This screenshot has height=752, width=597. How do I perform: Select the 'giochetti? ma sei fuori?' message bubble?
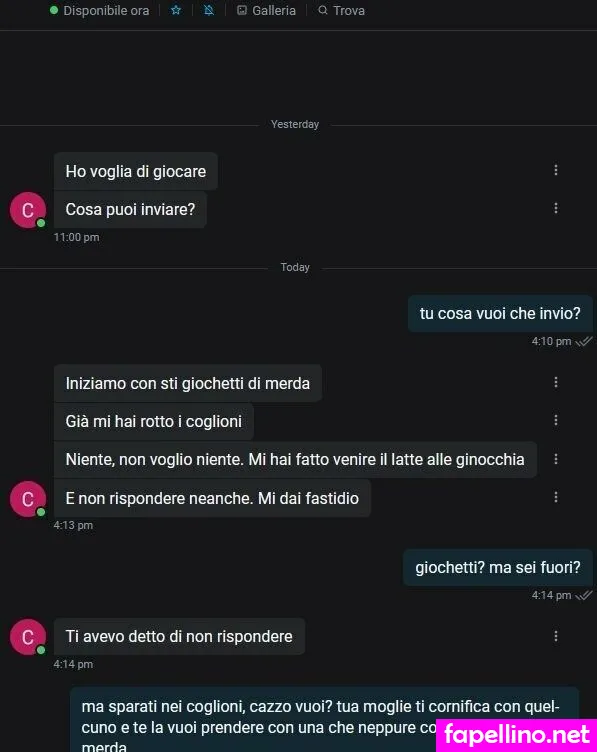(x=498, y=567)
